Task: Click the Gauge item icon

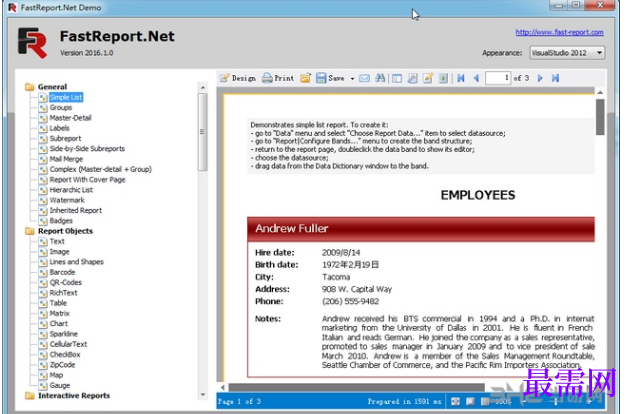Action: click(43, 385)
